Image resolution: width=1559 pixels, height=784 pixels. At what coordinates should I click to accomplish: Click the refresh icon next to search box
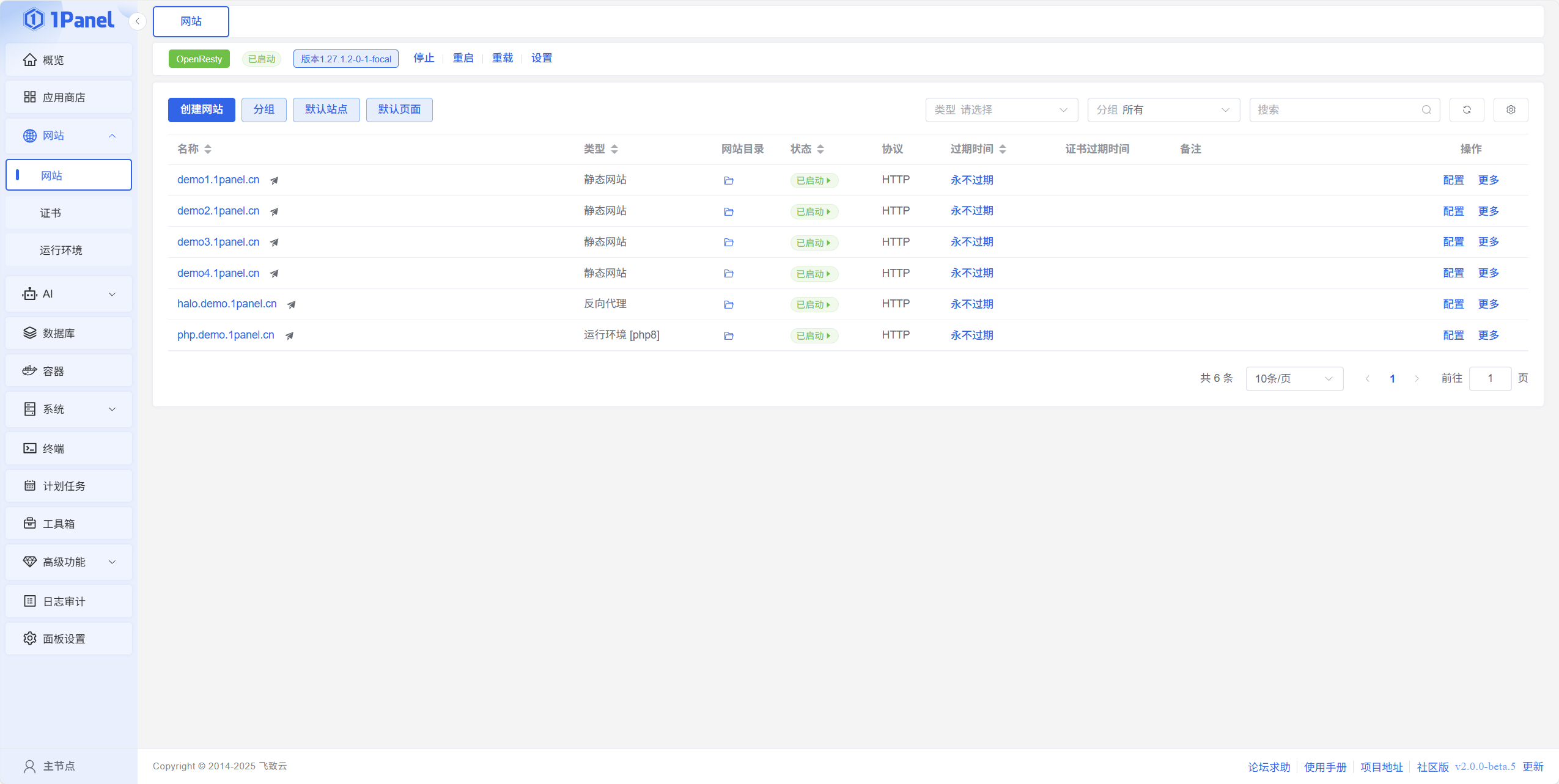(x=1466, y=110)
